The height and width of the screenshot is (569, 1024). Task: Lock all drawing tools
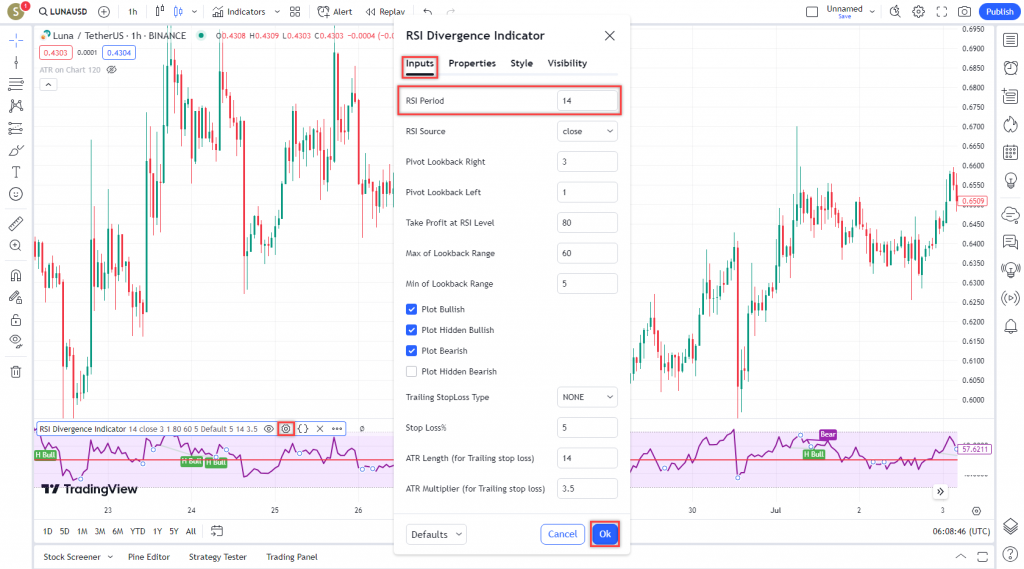(16, 320)
